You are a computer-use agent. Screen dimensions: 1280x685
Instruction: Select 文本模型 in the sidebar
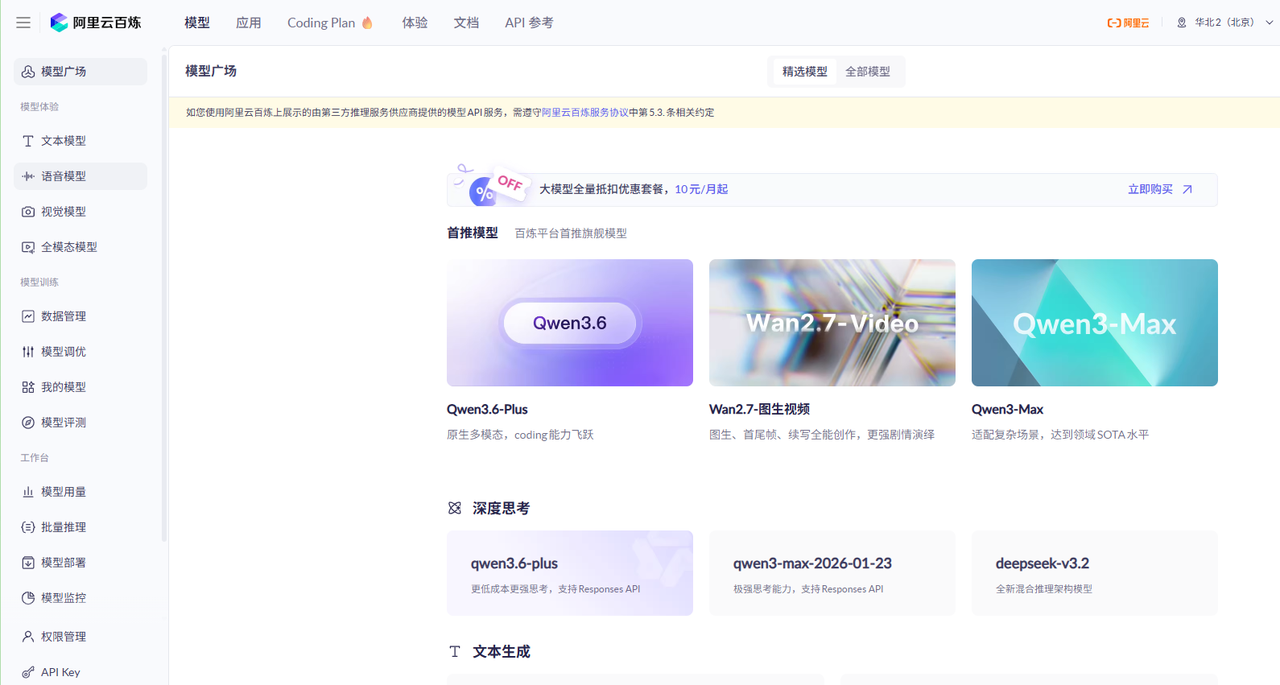[x=63, y=140]
